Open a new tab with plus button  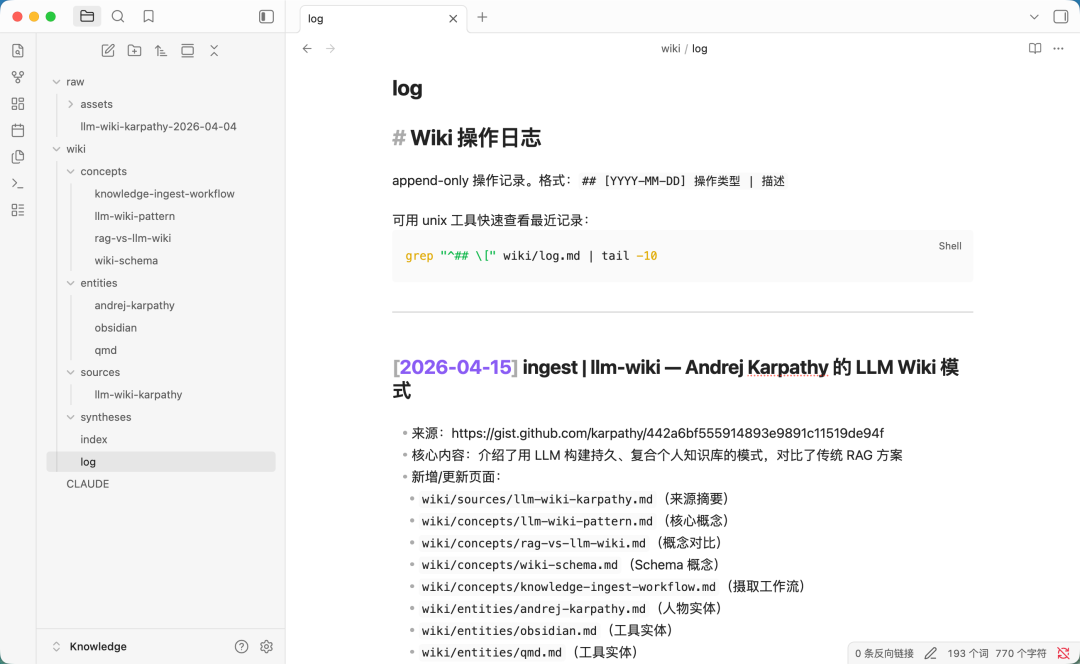tap(482, 17)
